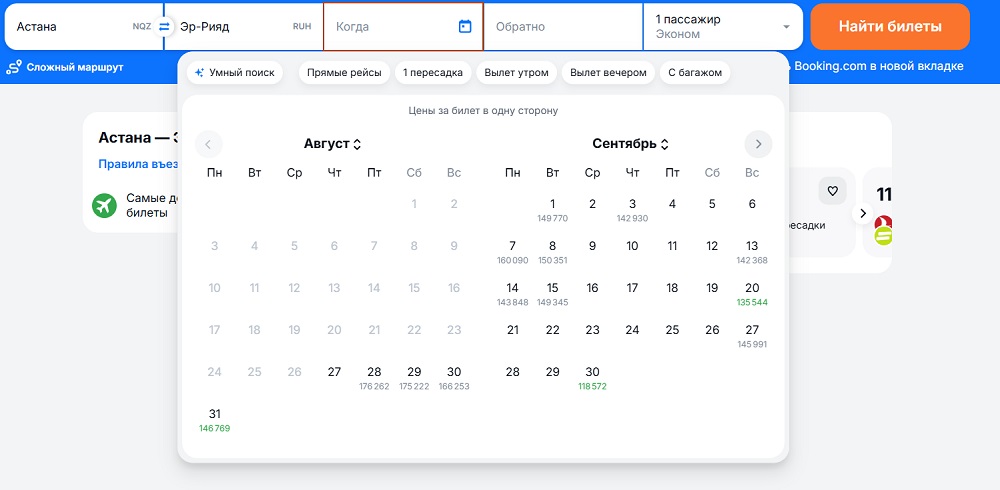The width and height of the screenshot is (1000, 490).
Task: Select September 3 priced 142 930
Action: click(x=632, y=209)
